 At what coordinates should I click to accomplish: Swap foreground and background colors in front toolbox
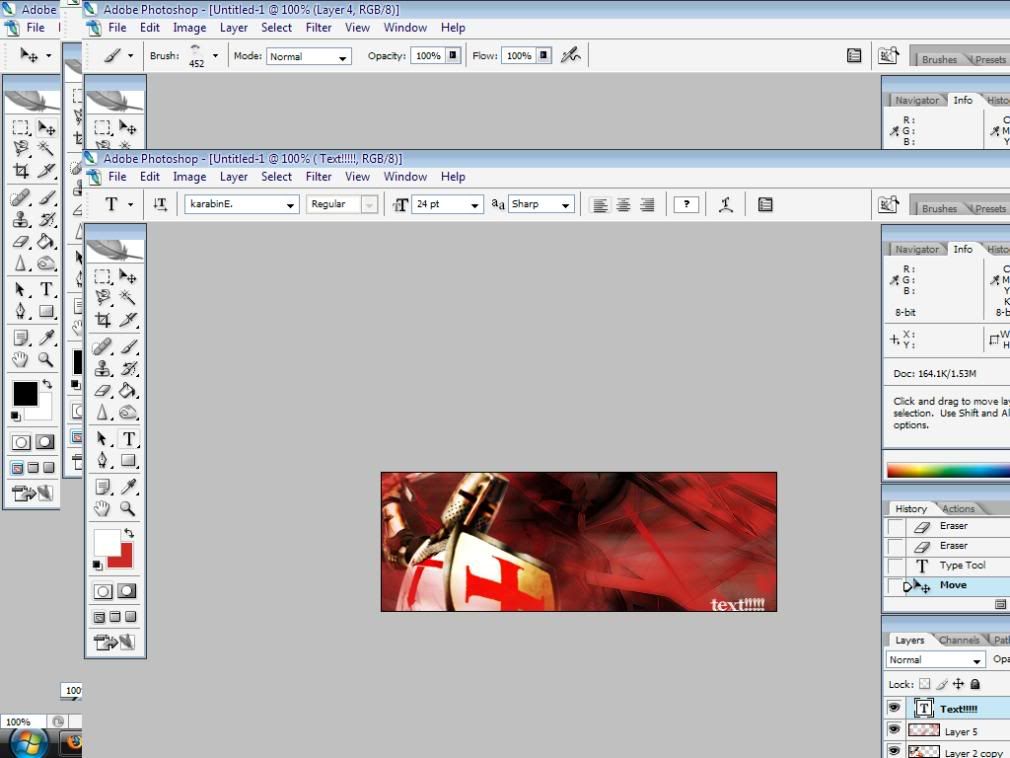pyautogui.click(x=129, y=533)
